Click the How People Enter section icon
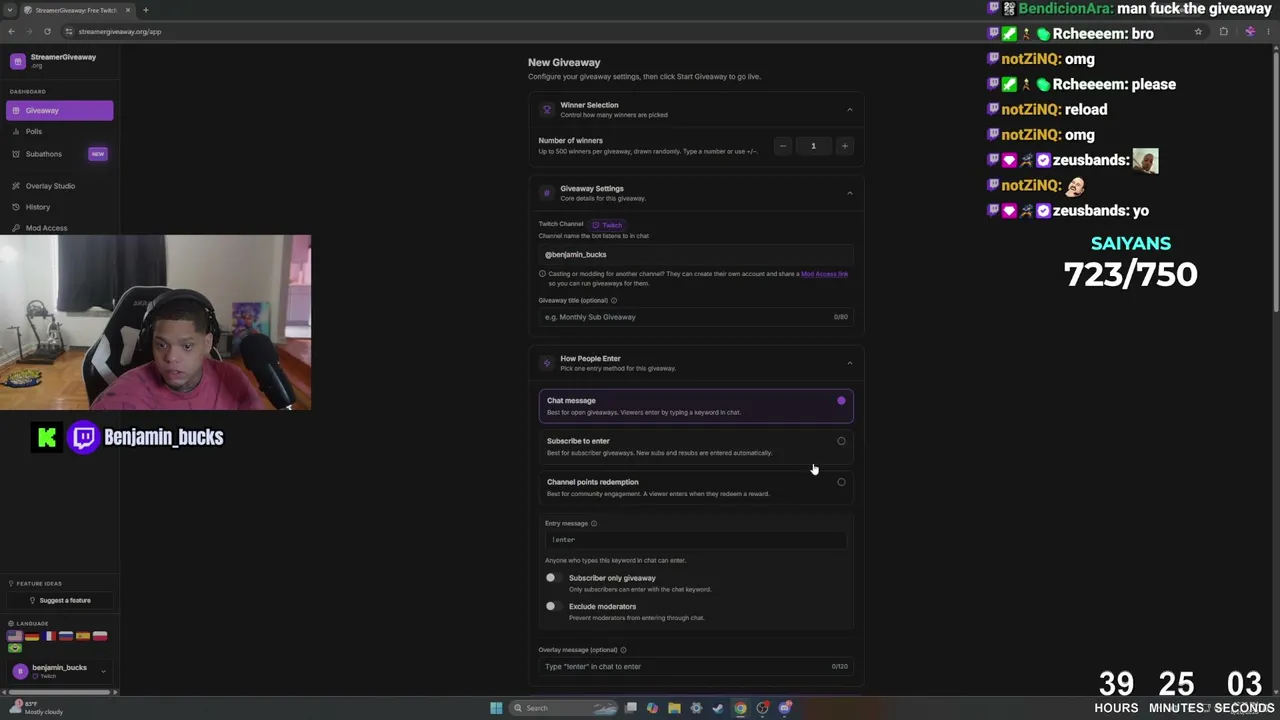 point(546,363)
